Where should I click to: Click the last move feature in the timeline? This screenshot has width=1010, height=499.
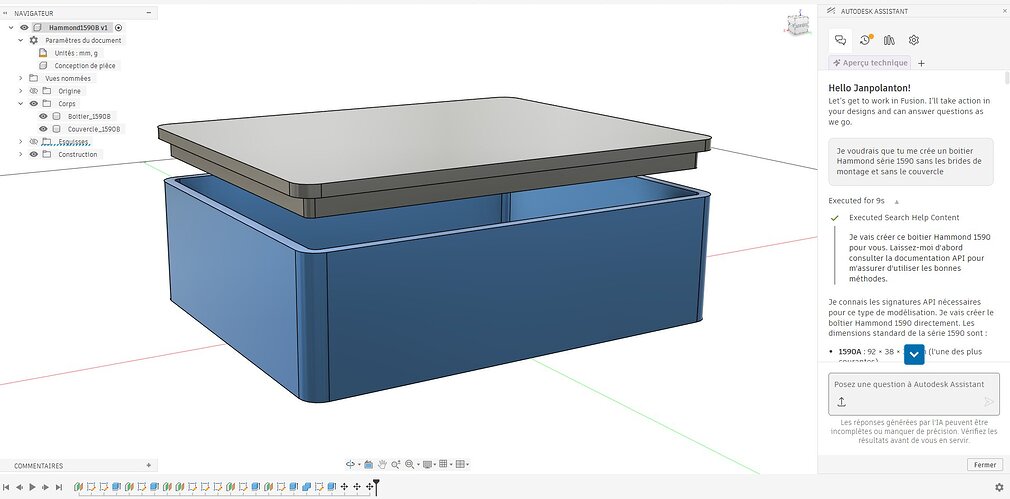click(x=369, y=487)
